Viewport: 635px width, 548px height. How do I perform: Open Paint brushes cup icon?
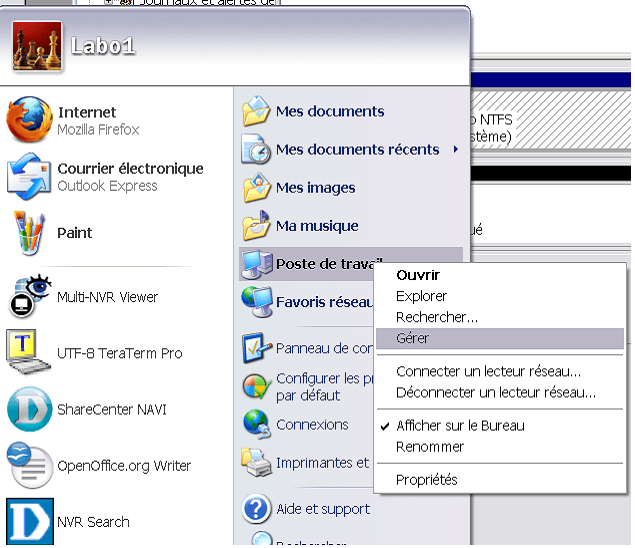click(28, 233)
